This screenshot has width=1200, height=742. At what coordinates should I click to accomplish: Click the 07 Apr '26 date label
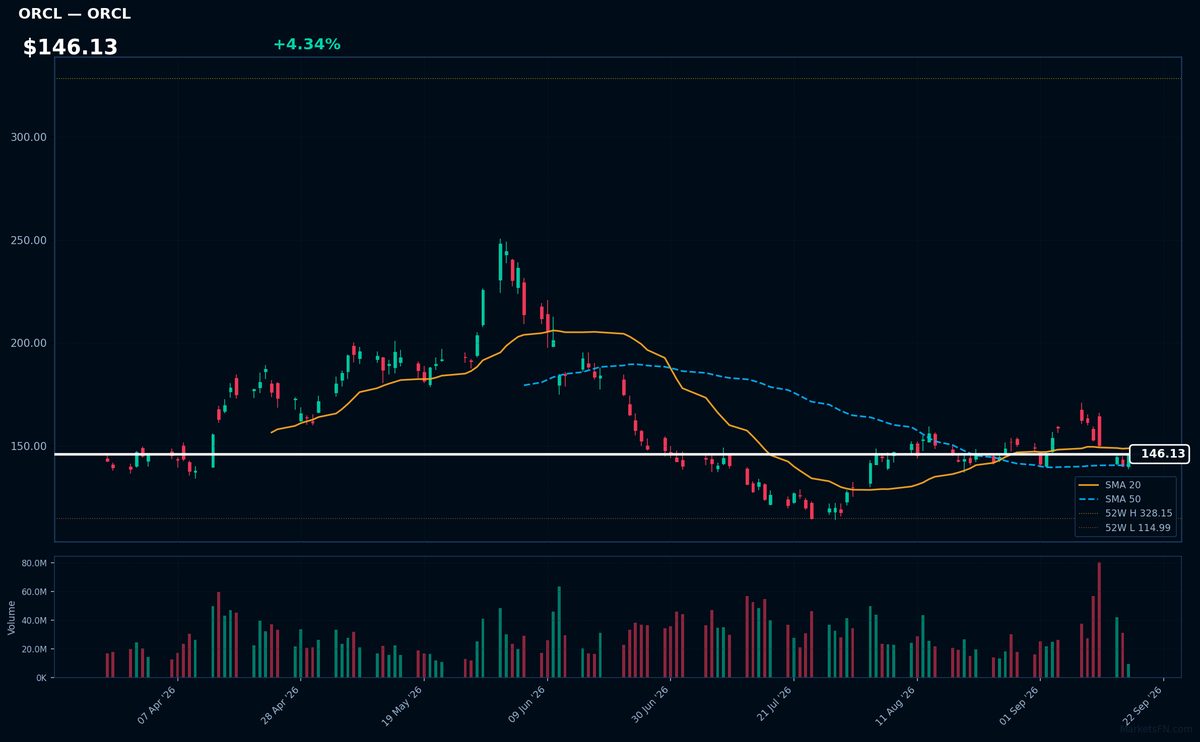[157, 705]
